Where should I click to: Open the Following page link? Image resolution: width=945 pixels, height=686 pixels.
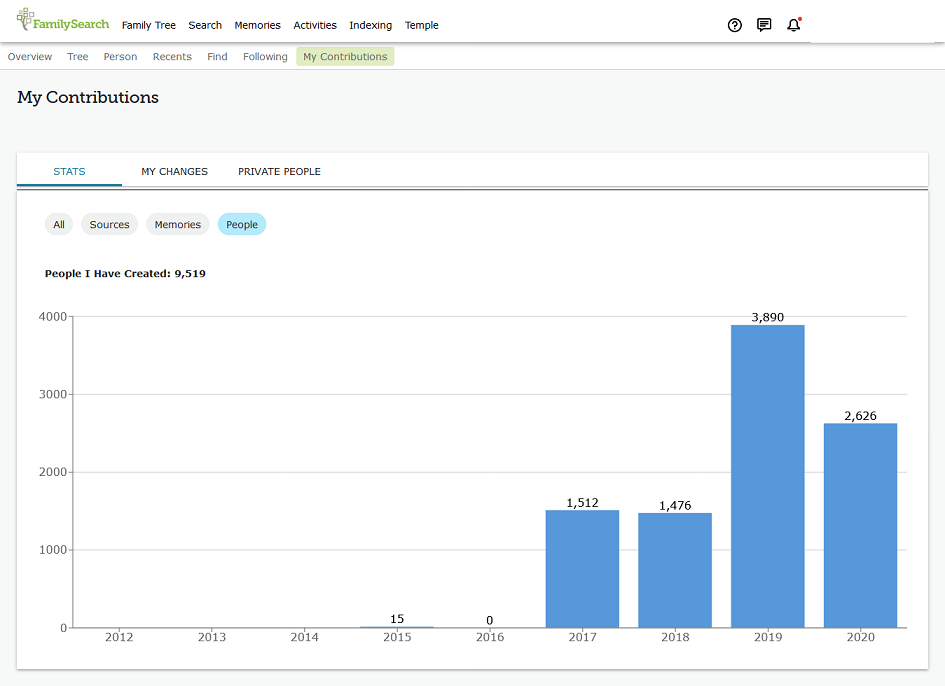265,57
